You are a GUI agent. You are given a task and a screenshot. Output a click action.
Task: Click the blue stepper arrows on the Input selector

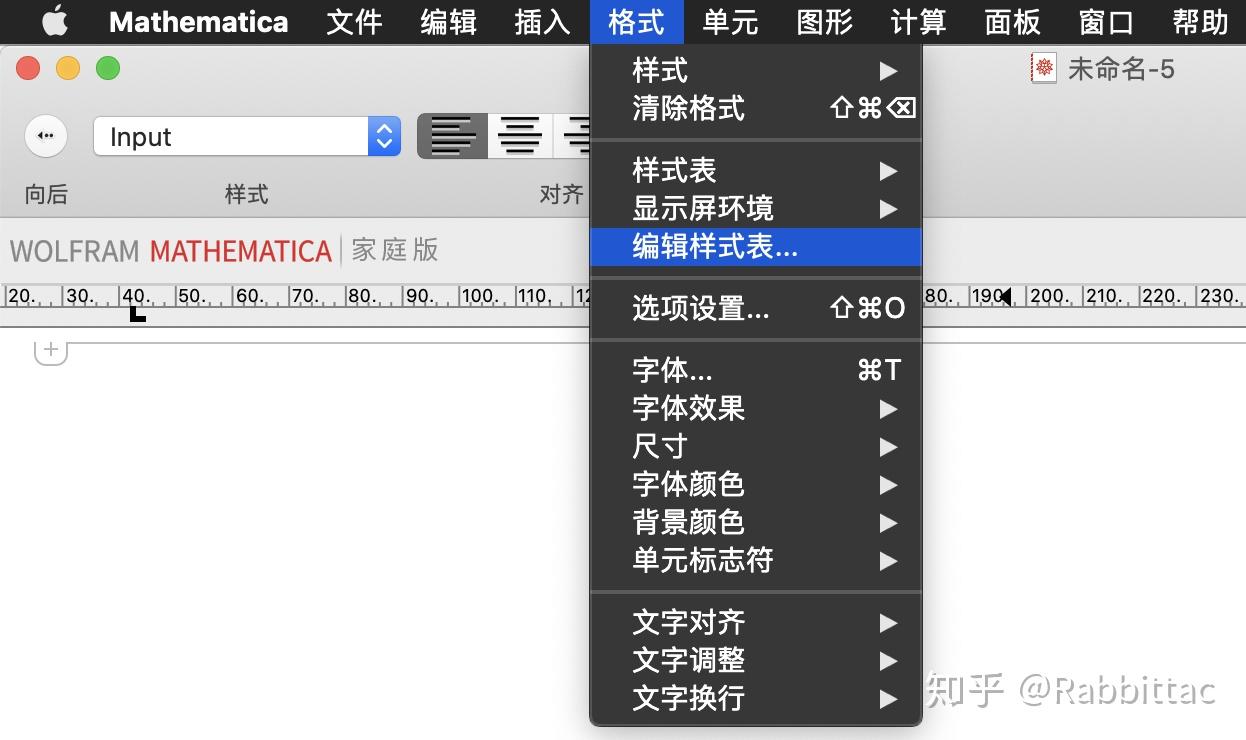(x=383, y=136)
